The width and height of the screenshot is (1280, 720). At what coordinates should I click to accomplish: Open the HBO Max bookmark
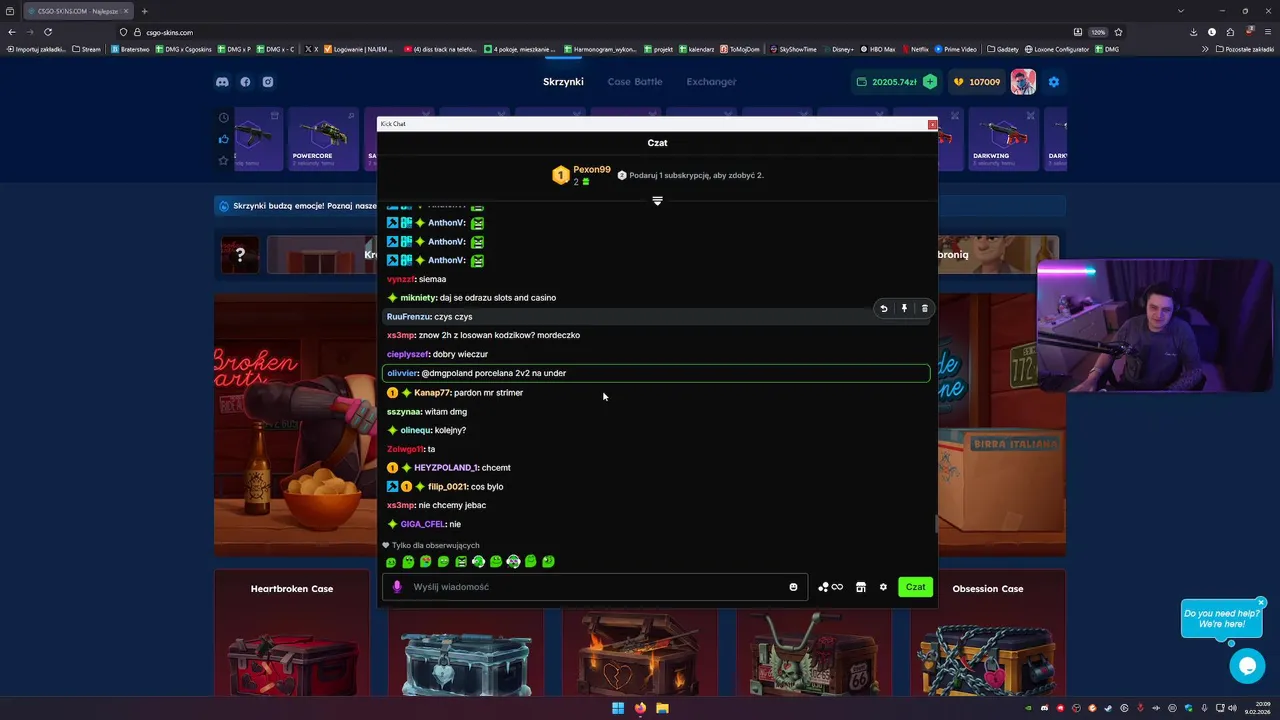(878, 49)
